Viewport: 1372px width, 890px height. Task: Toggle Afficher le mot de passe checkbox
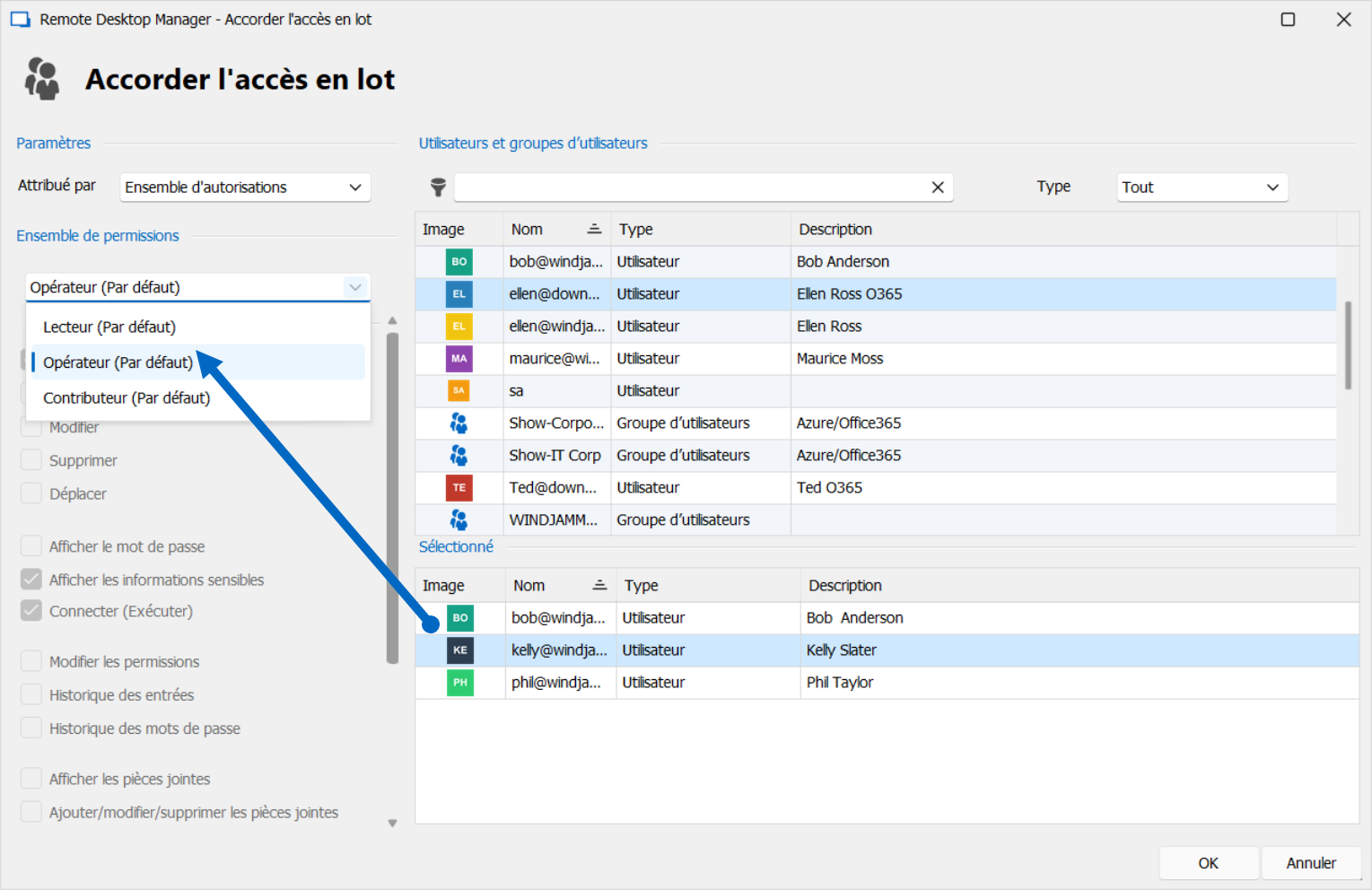pyautogui.click(x=31, y=546)
